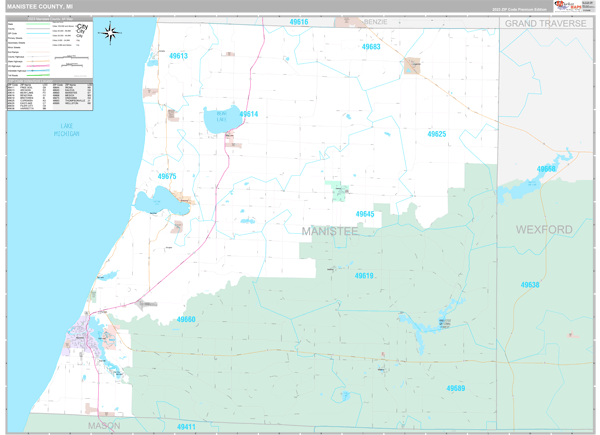Click the GRAND TRAVERSE county label
Viewport: 600px width, 435px height.
coord(545,22)
